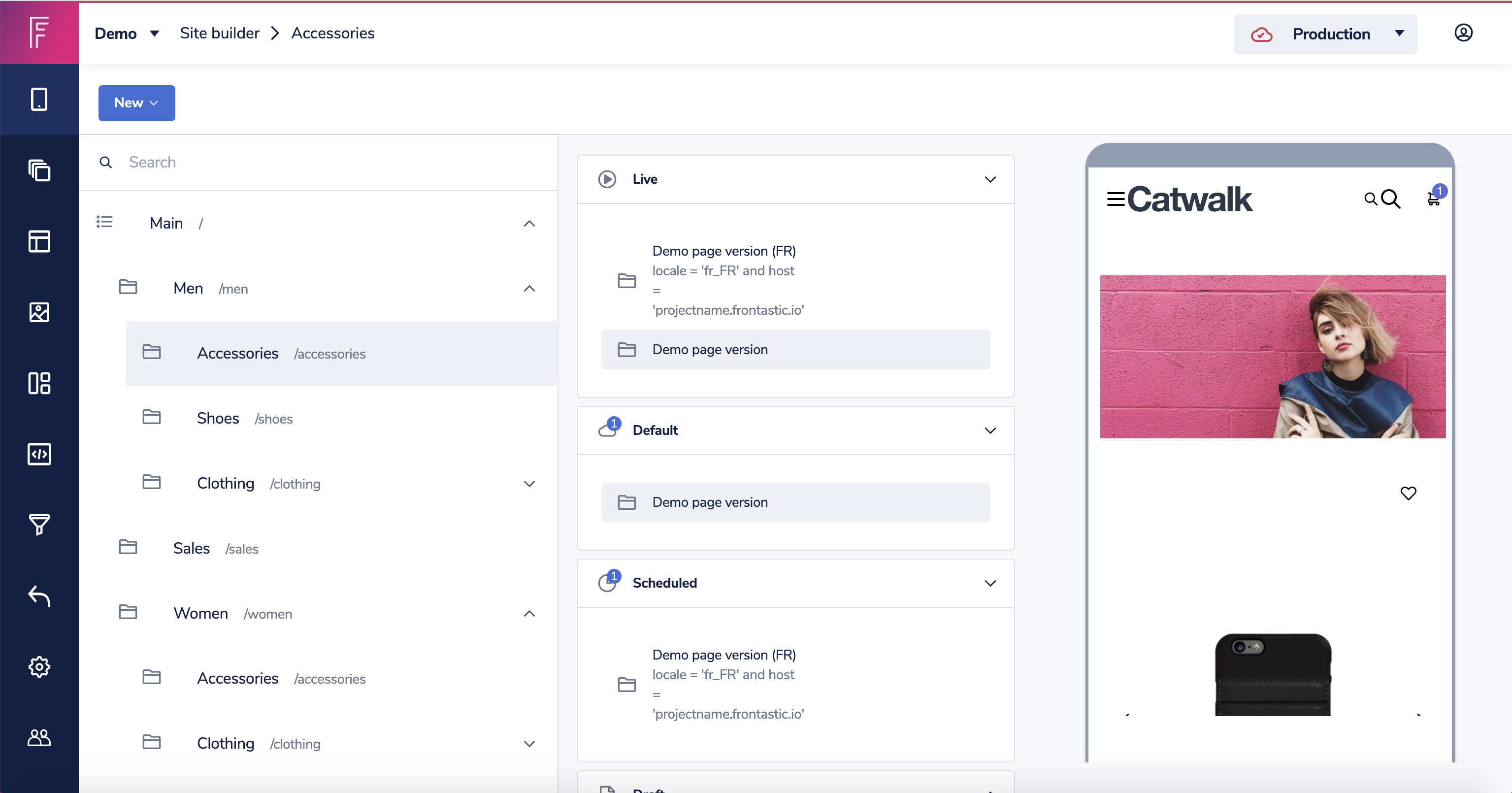Screen dimensions: 1512x793
Task: Open the Production environment dropdown
Action: pos(1325,34)
